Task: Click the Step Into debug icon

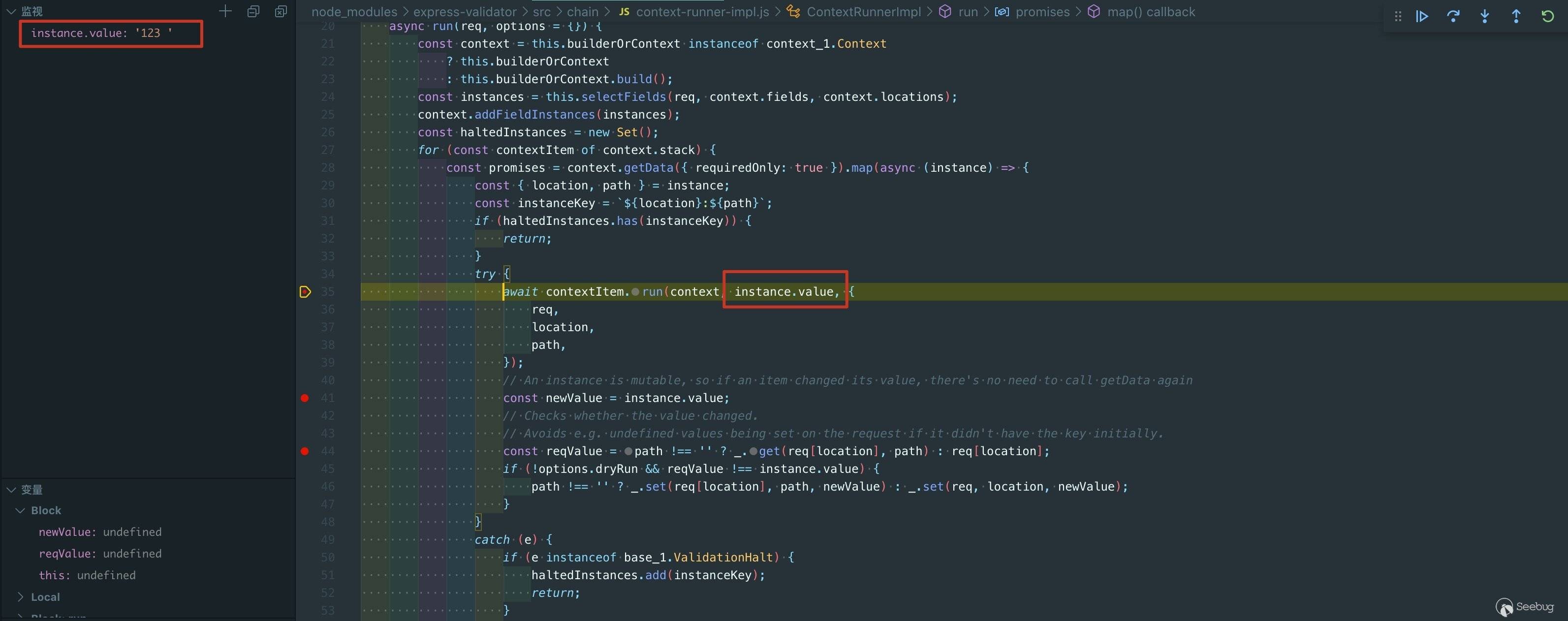Action: click(1485, 16)
